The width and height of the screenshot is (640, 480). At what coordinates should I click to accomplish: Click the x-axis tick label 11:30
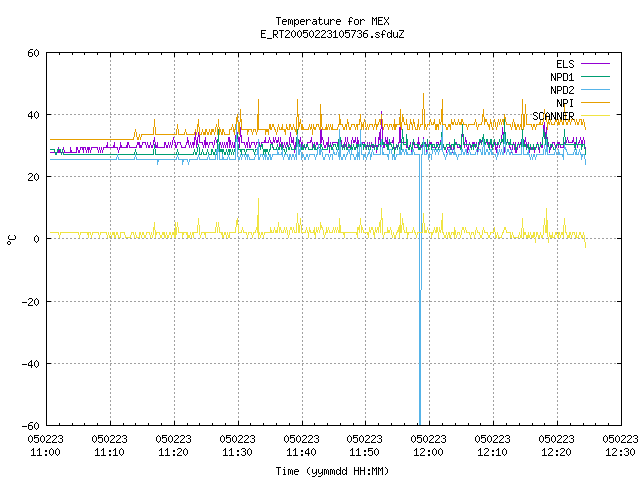point(238,452)
